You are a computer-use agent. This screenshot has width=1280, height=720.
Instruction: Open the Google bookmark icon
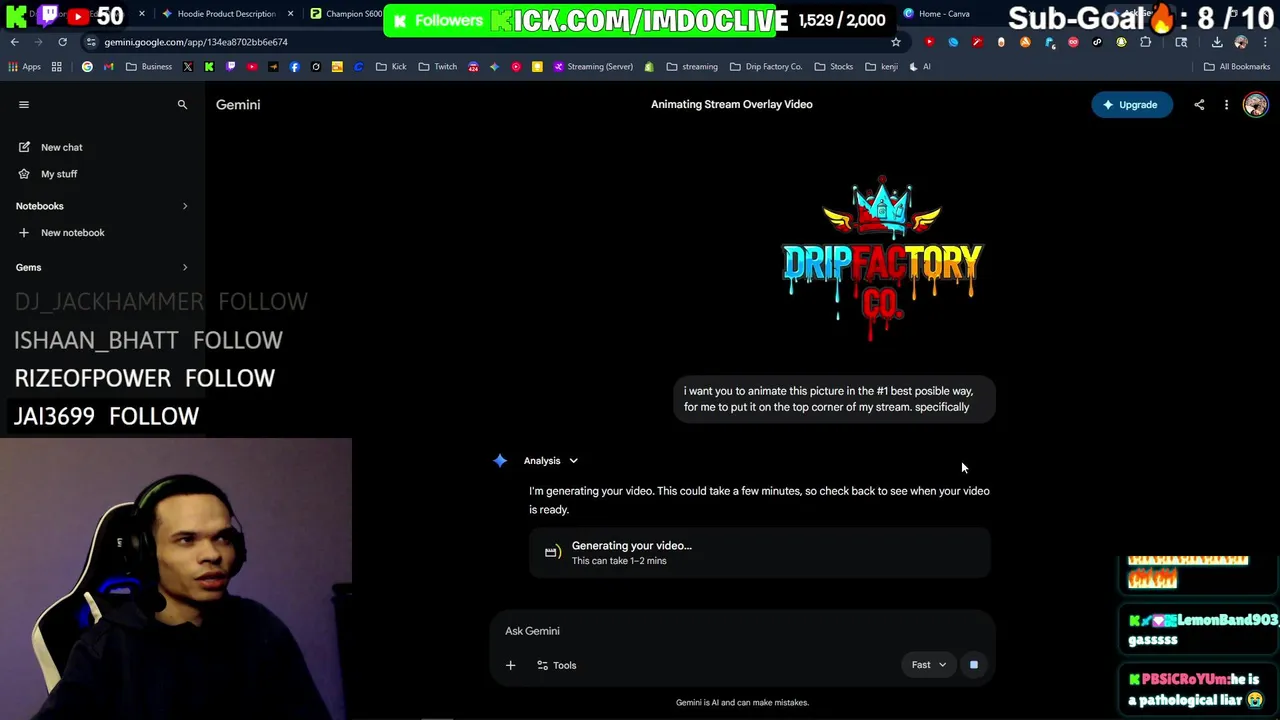[x=87, y=67]
